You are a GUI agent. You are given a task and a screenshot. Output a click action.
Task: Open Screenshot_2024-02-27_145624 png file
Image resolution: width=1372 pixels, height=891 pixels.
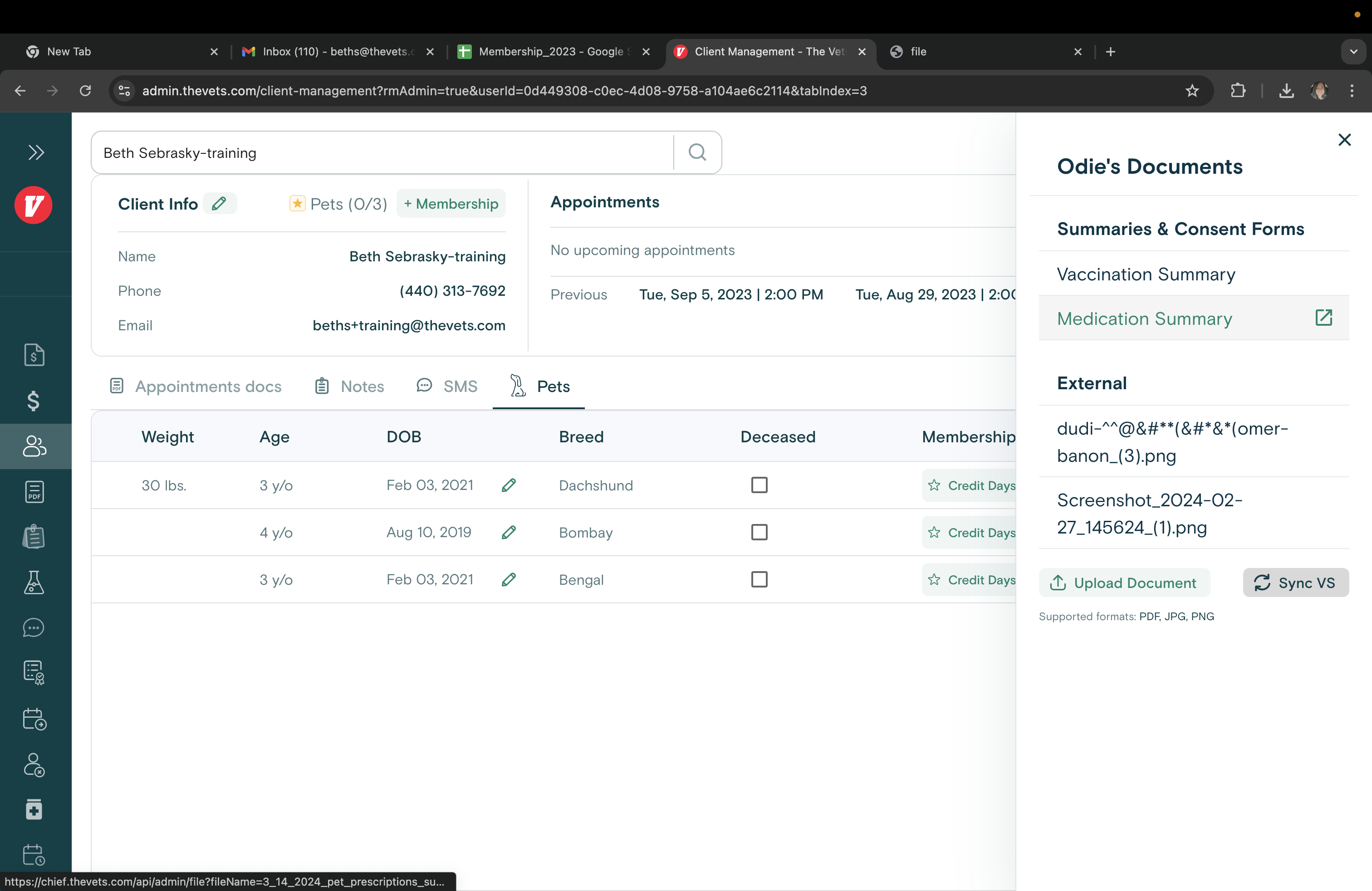1193,514
